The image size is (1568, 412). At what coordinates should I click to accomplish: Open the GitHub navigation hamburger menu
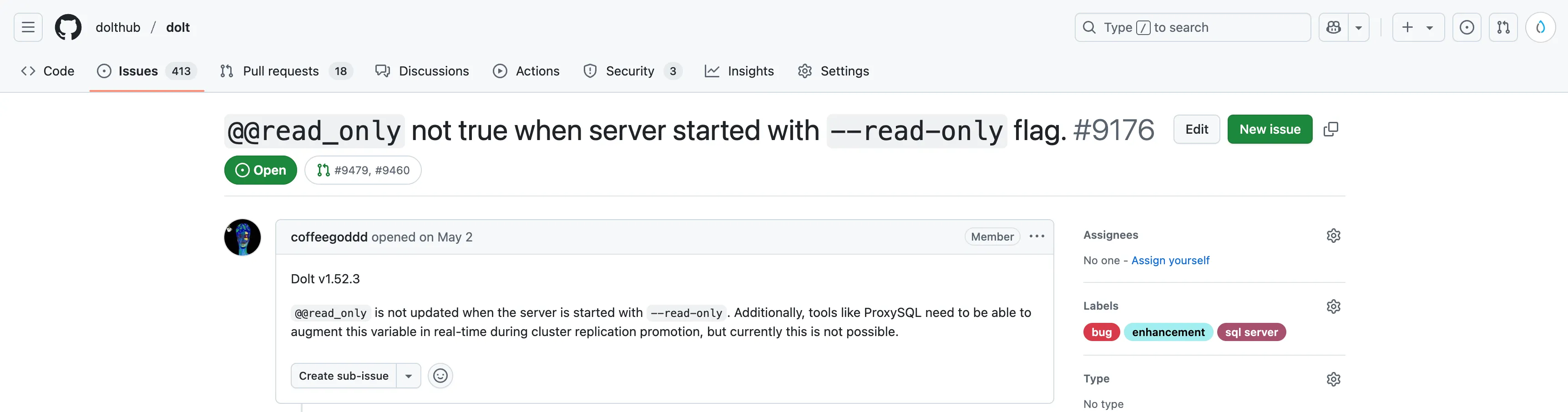[27, 27]
